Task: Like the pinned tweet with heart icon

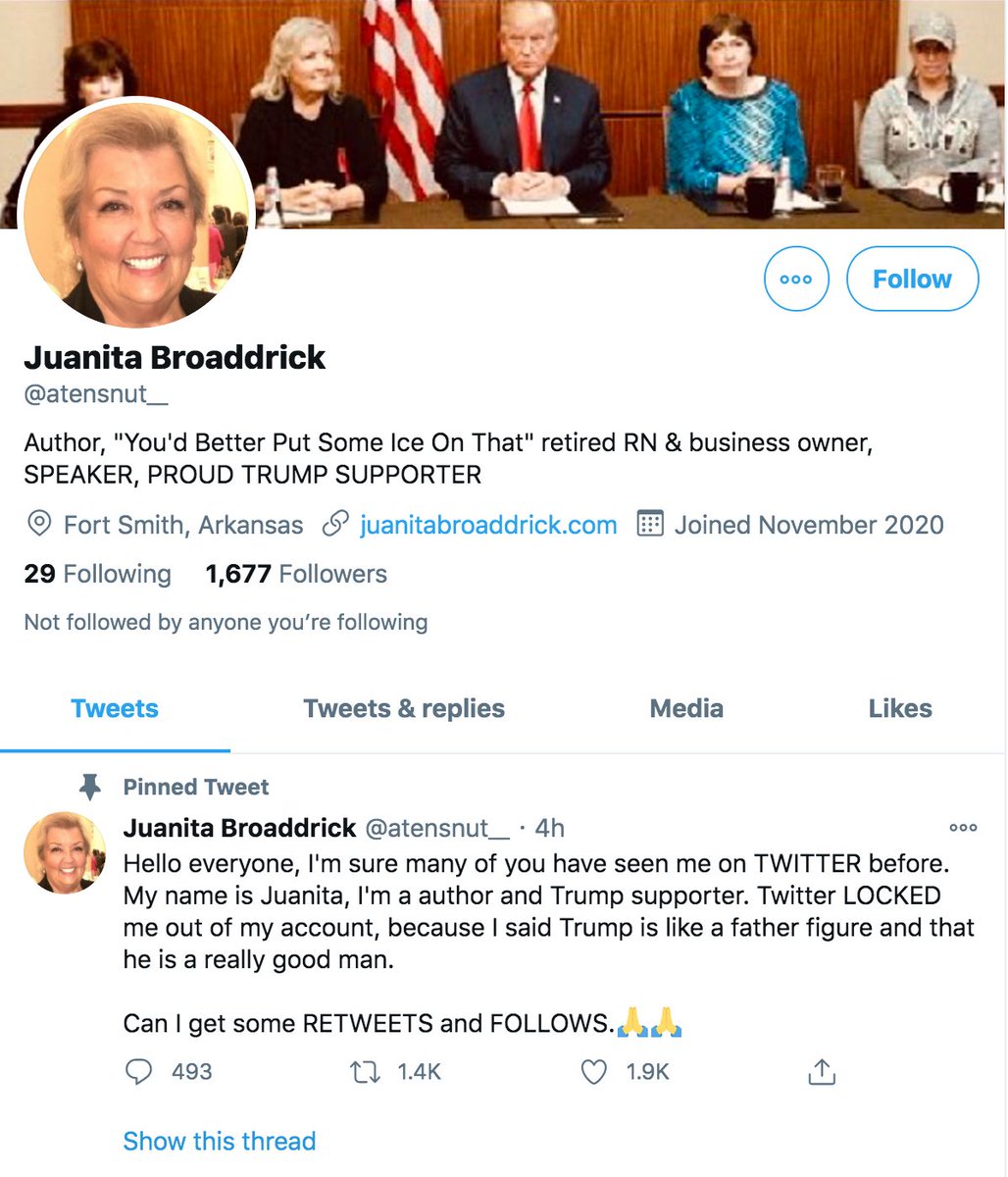Action: (594, 1072)
